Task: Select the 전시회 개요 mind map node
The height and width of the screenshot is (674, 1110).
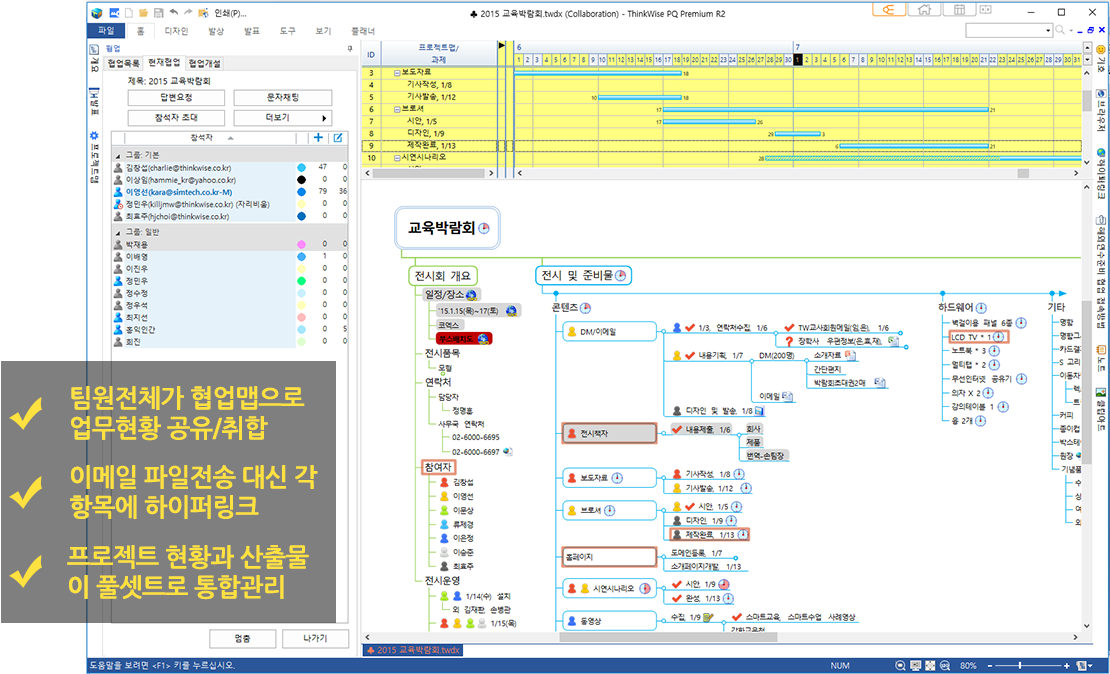Action: 444,275
